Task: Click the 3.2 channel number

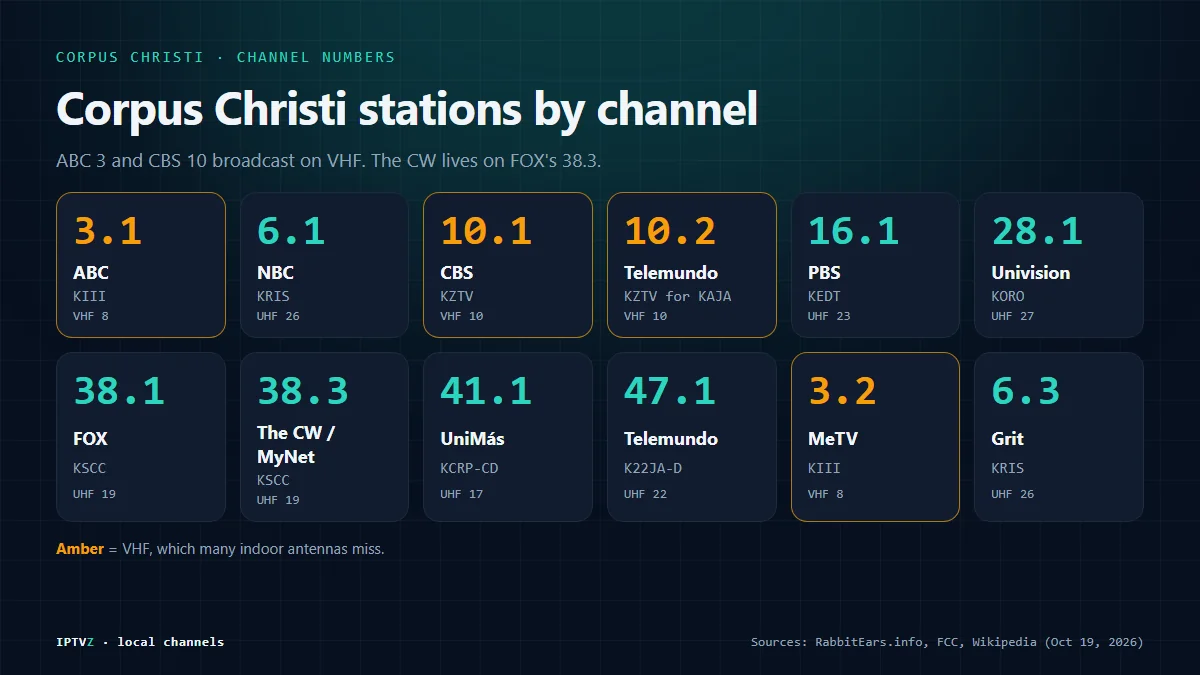Action: [842, 391]
